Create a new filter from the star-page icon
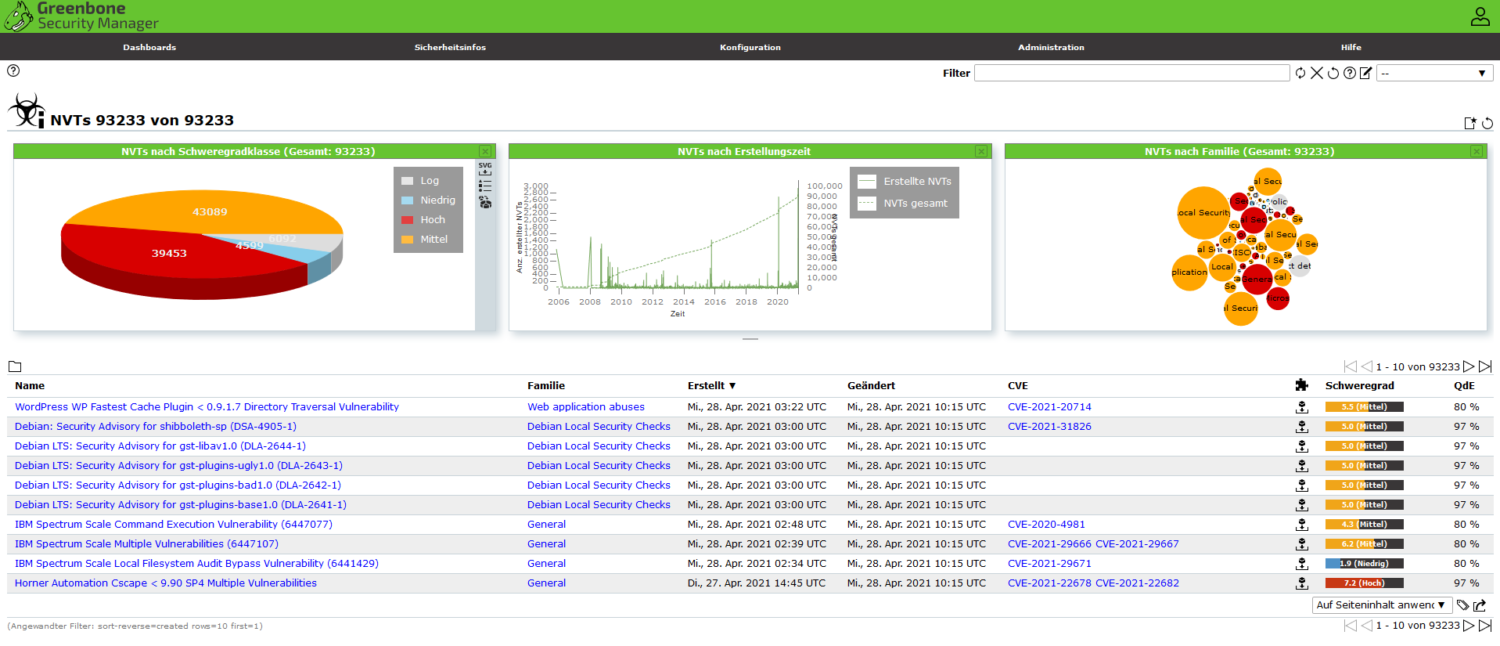This screenshot has width=1500, height=646. [x=1470, y=122]
